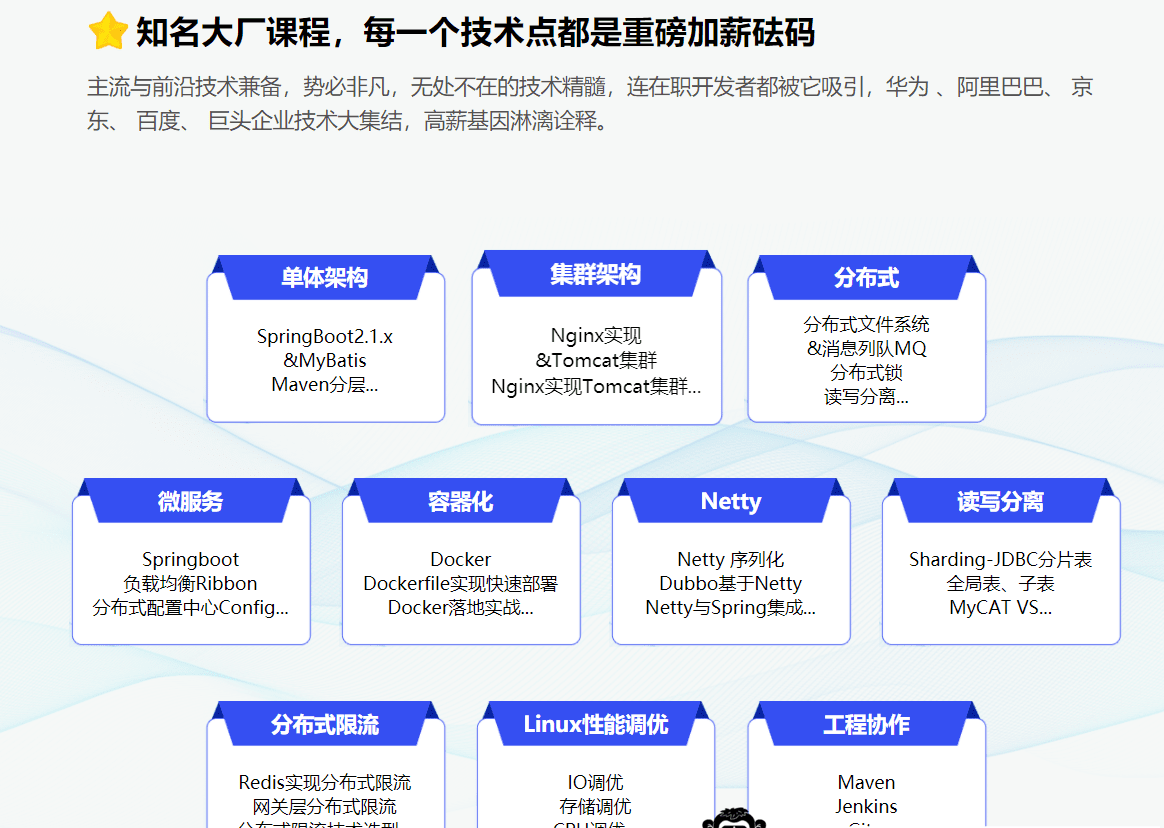Click the Linux性能调优 ribbon banner
The width and height of the screenshot is (1164, 828).
pos(596,724)
